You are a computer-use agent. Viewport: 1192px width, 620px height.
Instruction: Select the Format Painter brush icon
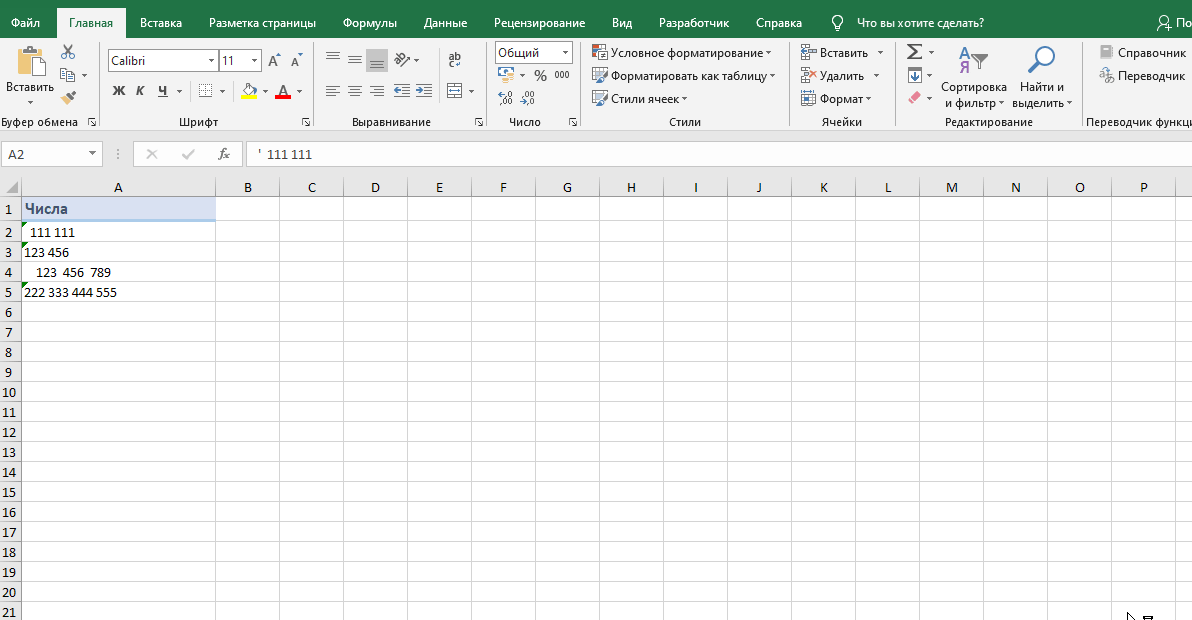pyautogui.click(x=68, y=98)
